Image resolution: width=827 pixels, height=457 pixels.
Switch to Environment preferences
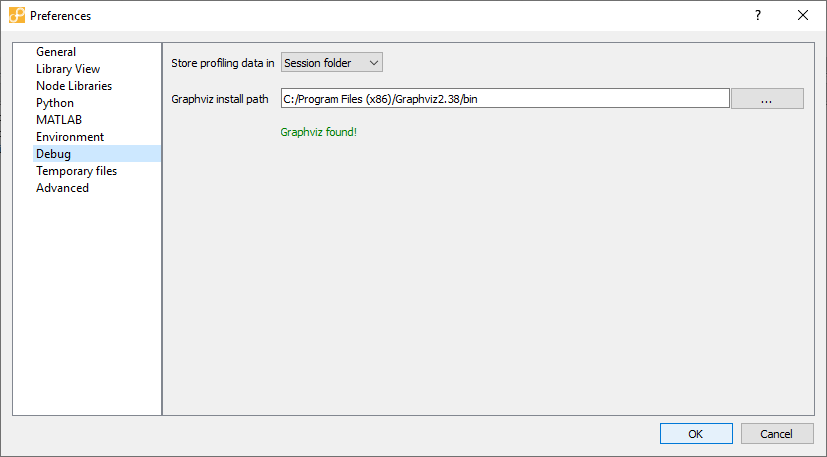(x=70, y=137)
